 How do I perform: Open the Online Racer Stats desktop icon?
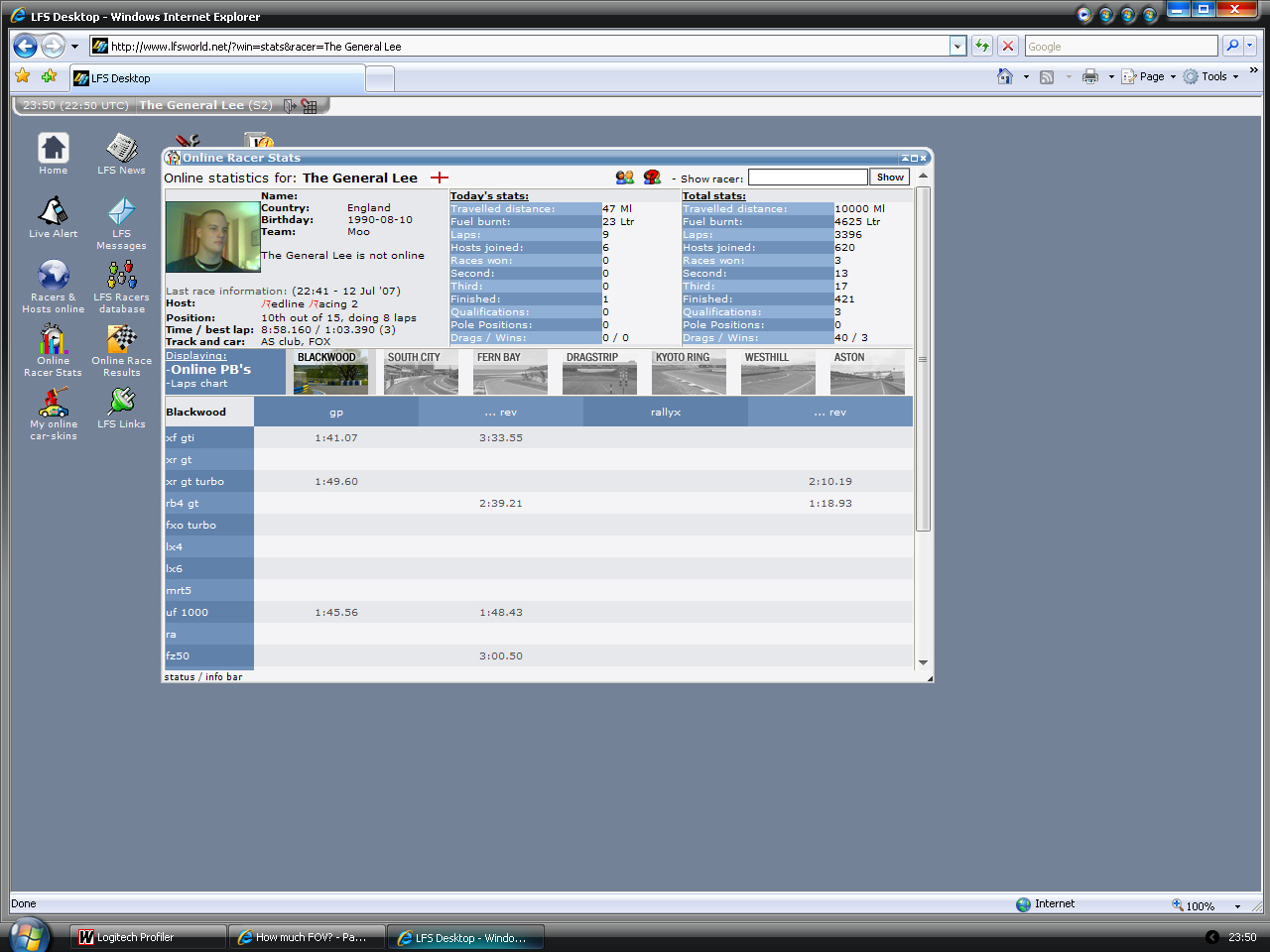click(54, 350)
